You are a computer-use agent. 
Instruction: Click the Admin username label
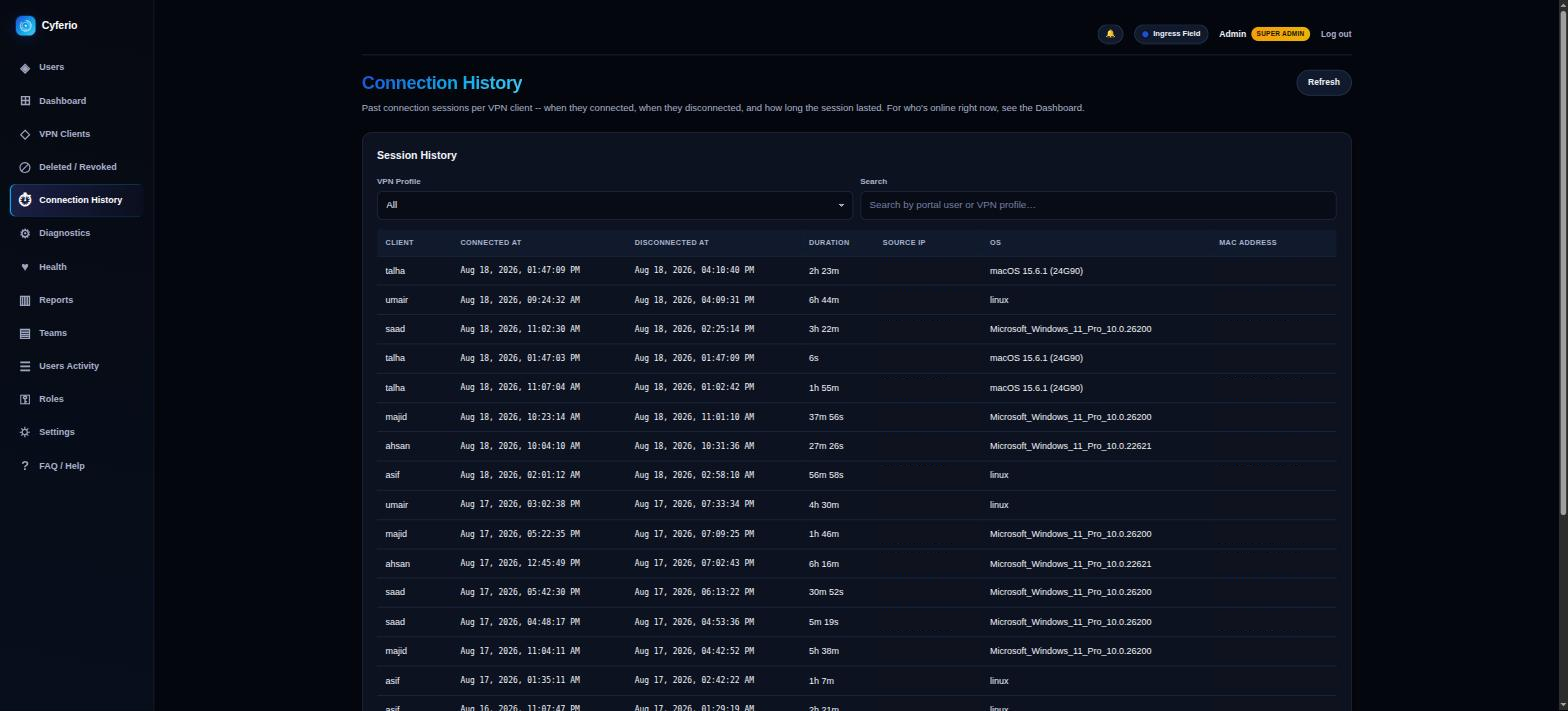point(1232,34)
